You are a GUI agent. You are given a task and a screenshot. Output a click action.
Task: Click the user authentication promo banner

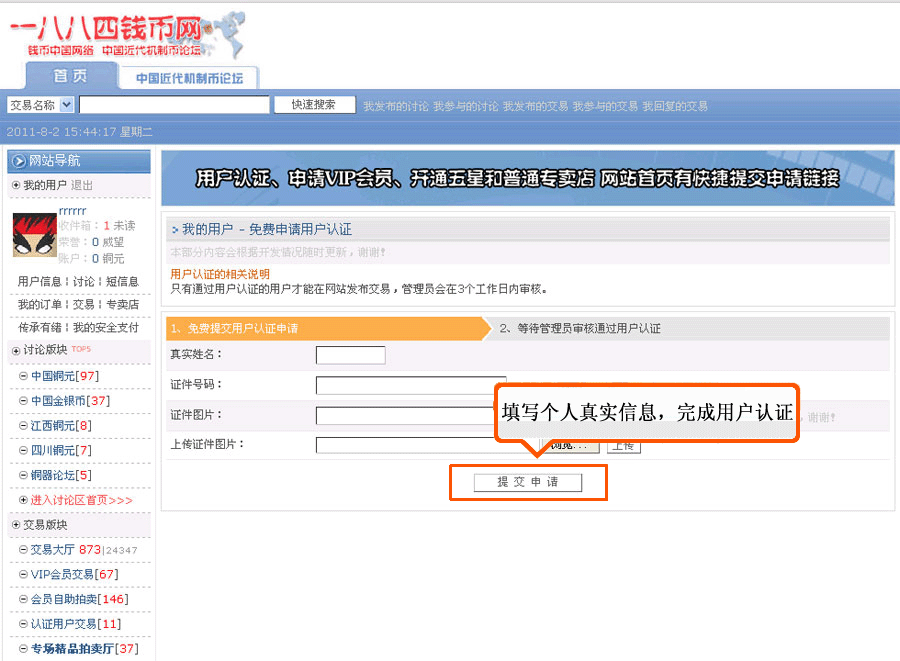click(x=528, y=179)
